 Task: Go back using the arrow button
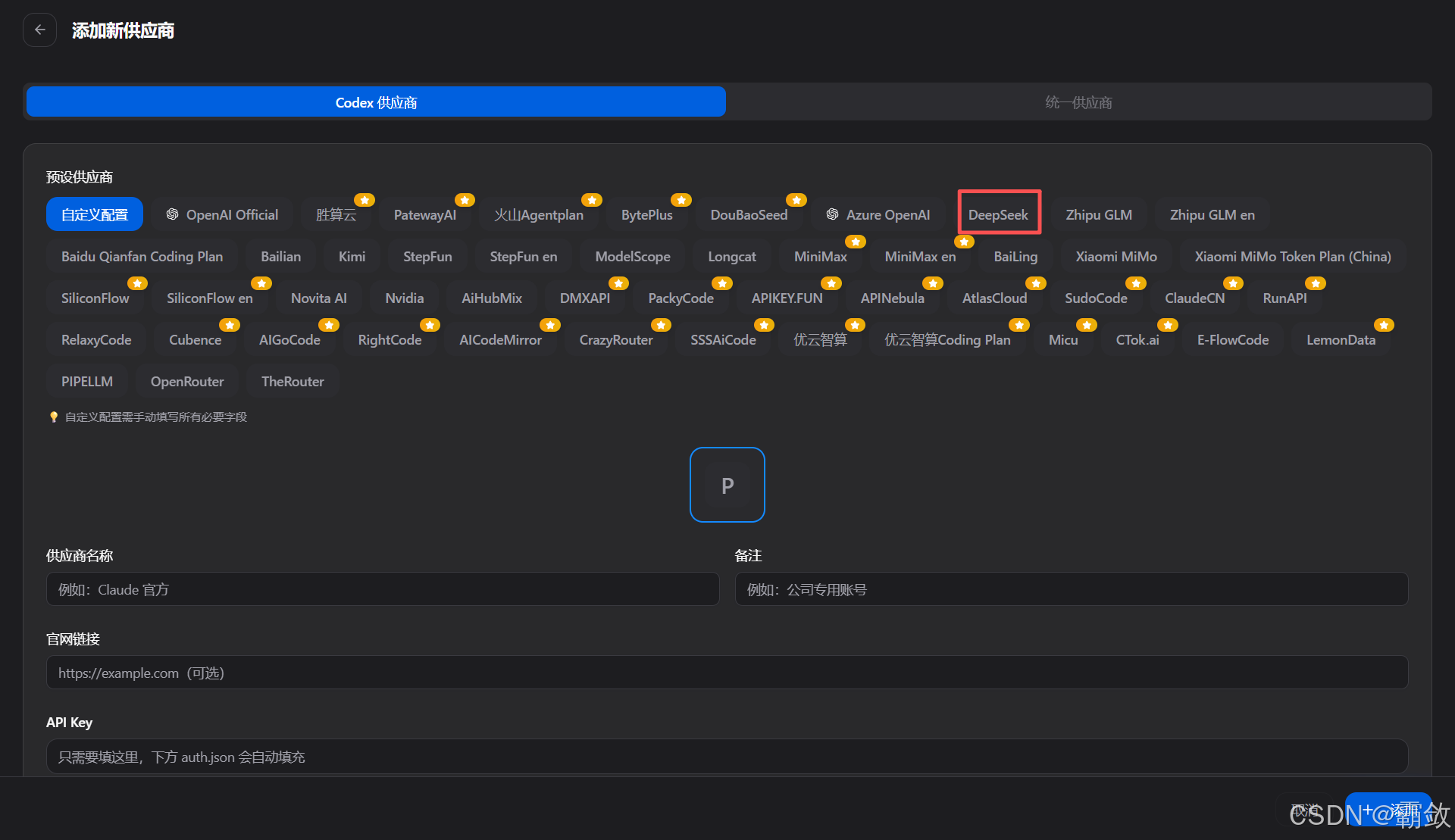pos(39,30)
